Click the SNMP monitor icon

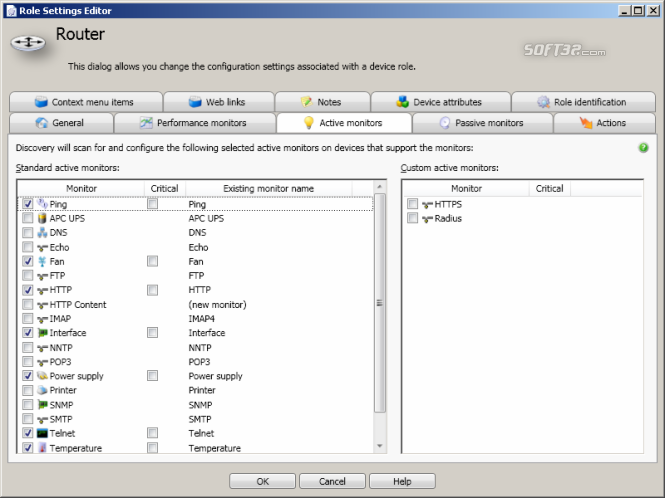point(42,405)
